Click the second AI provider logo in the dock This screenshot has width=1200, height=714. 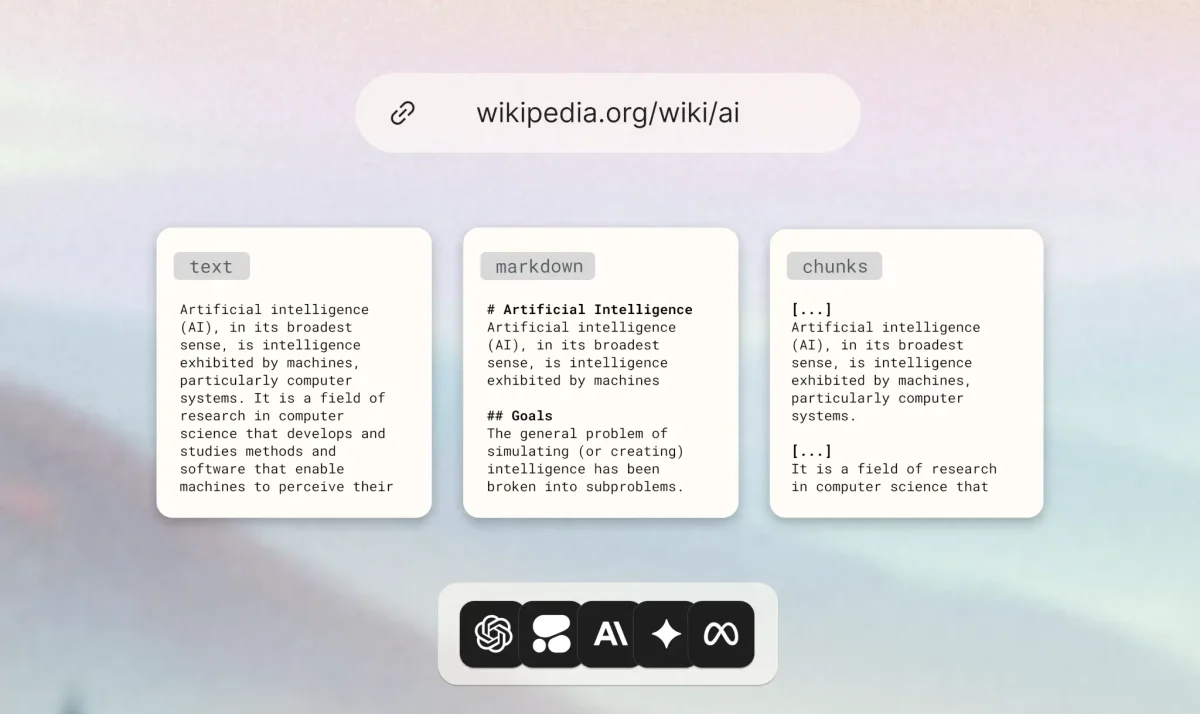coord(551,634)
